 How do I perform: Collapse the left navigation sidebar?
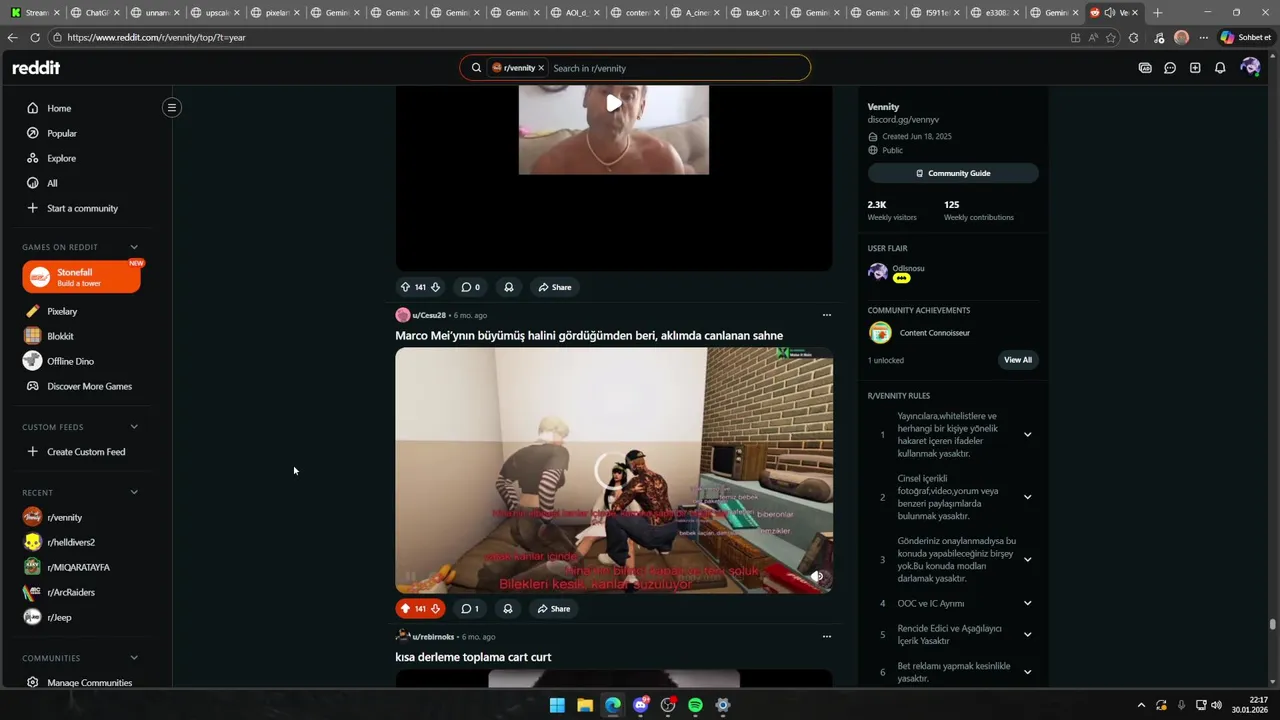pos(172,107)
